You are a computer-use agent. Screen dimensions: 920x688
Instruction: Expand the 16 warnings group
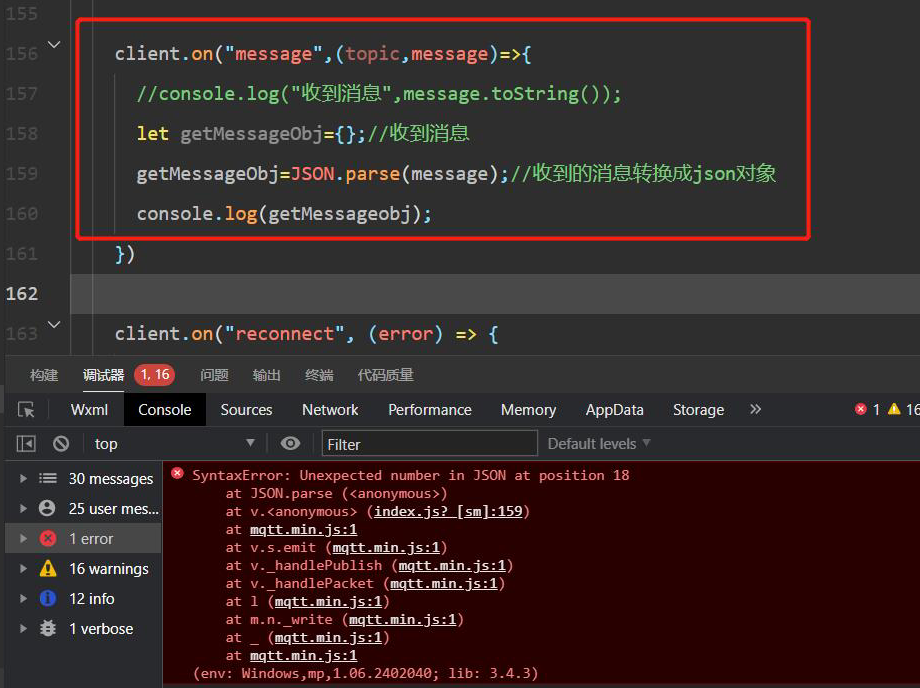tap(23, 568)
